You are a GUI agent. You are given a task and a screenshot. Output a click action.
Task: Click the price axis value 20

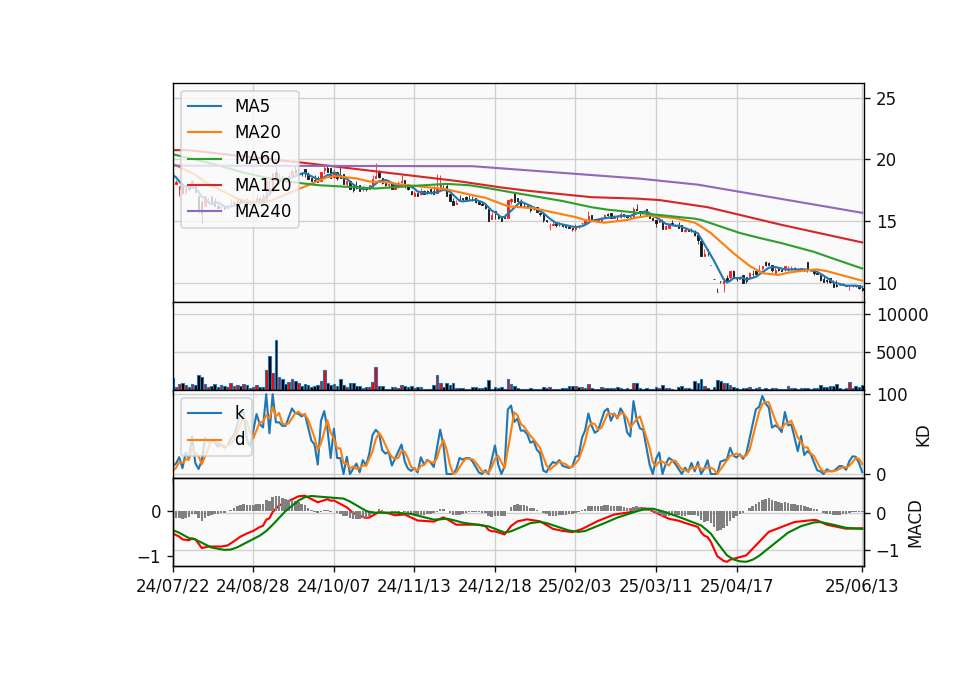[x=885, y=160]
